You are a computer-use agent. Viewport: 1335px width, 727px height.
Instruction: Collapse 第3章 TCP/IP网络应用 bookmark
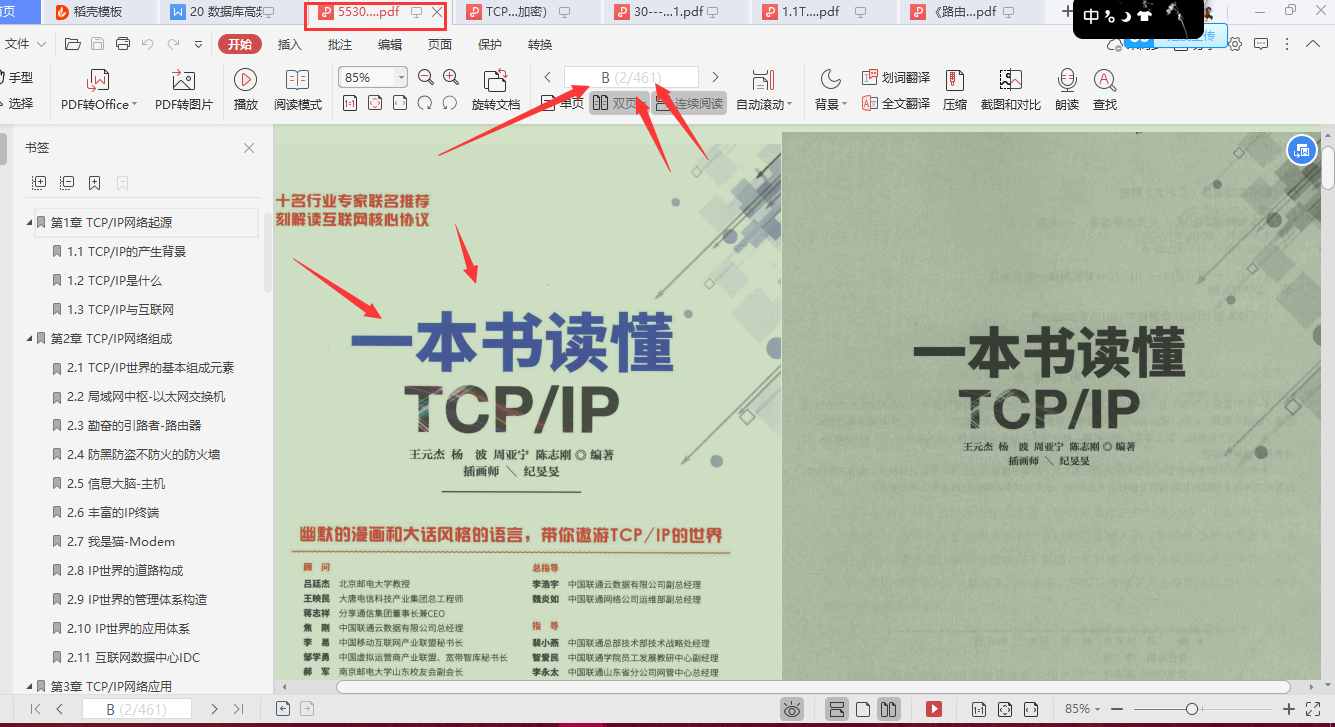pyautogui.click(x=30, y=686)
